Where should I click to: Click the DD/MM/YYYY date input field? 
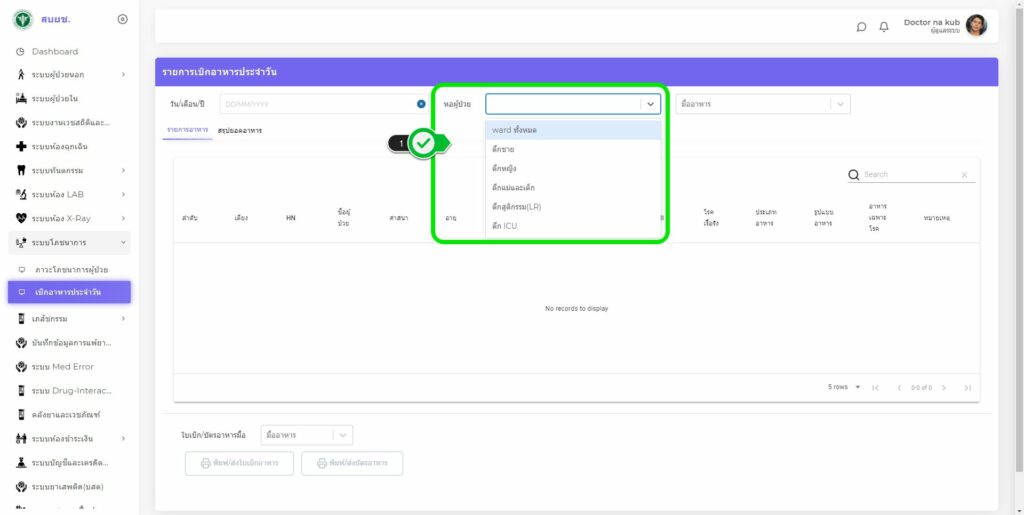click(x=315, y=104)
